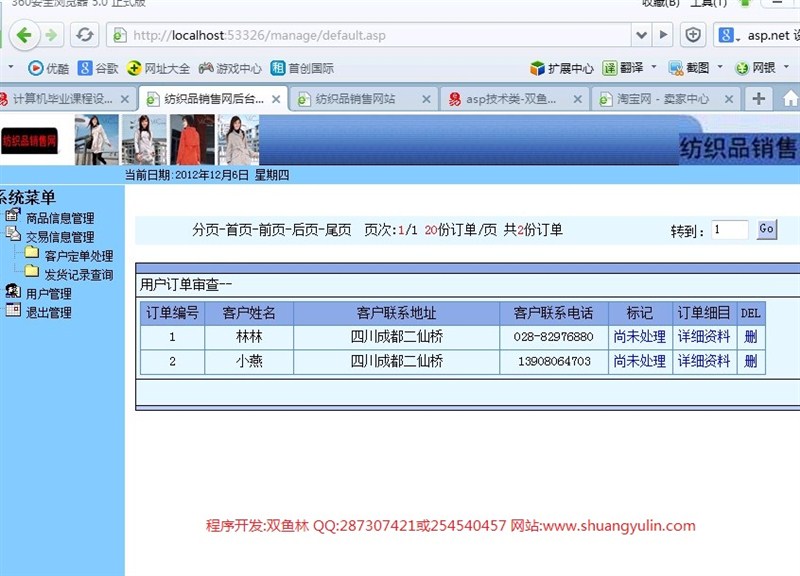
Task: Close the asp技术类-双鱼 tab
Action: 578,99
